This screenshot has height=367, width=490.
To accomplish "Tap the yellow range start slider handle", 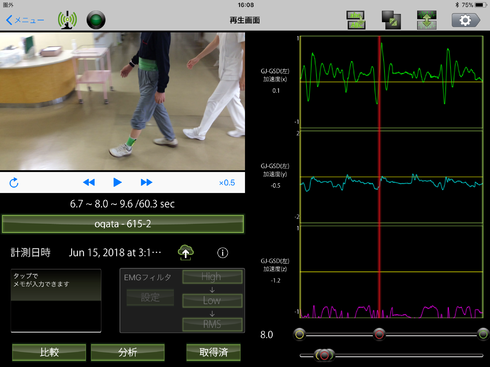I will tap(300, 334).
